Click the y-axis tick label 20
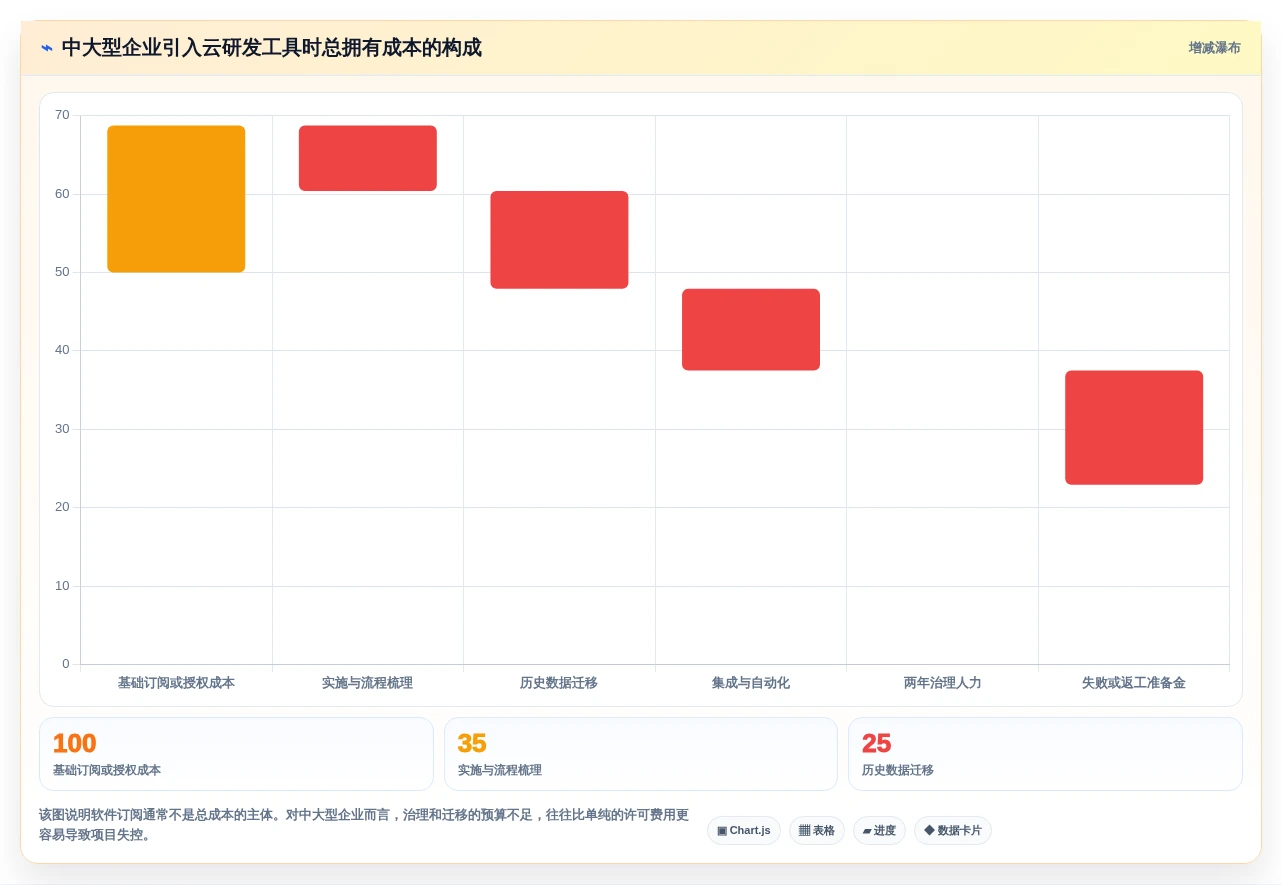Image resolution: width=1282 pixels, height=885 pixels. 62,507
